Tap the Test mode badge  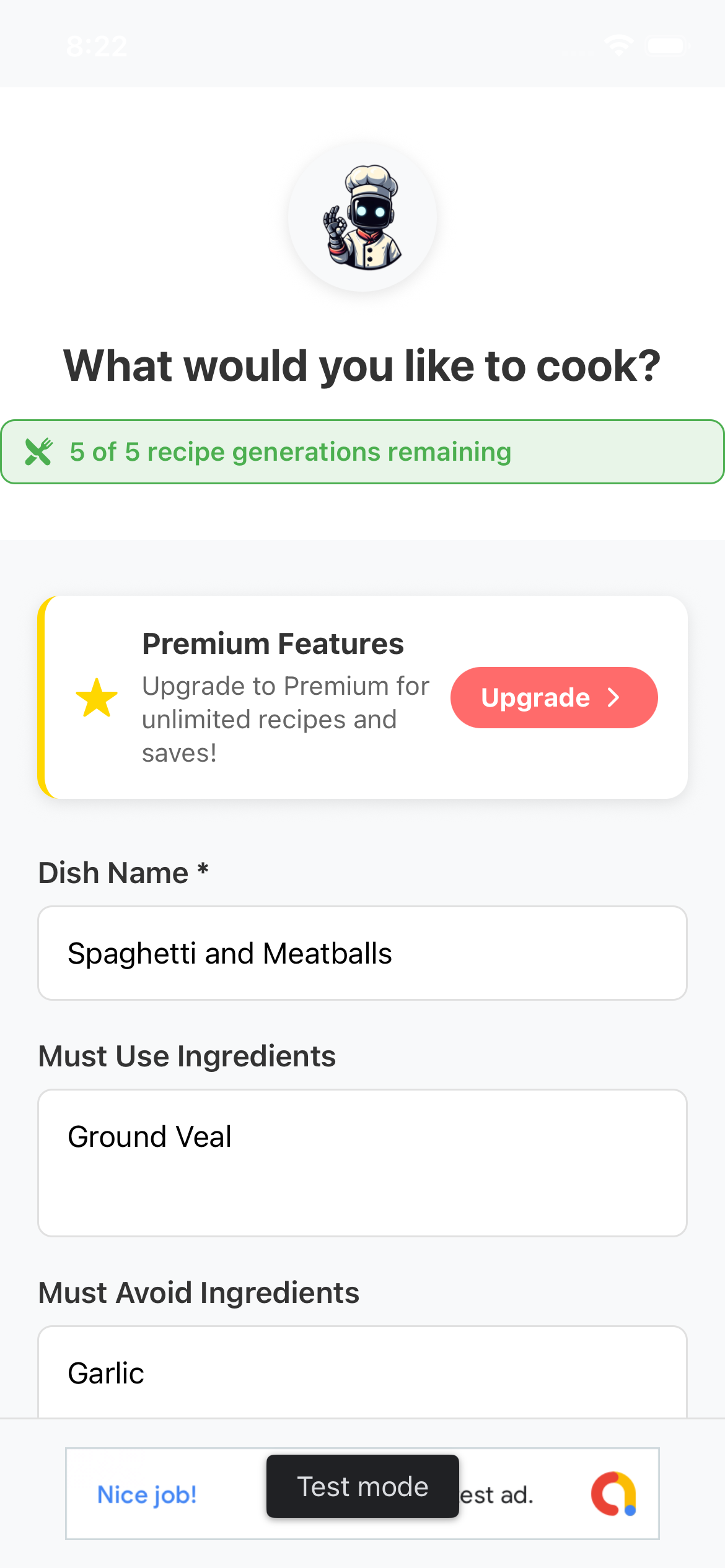(x=362, y=1486)
